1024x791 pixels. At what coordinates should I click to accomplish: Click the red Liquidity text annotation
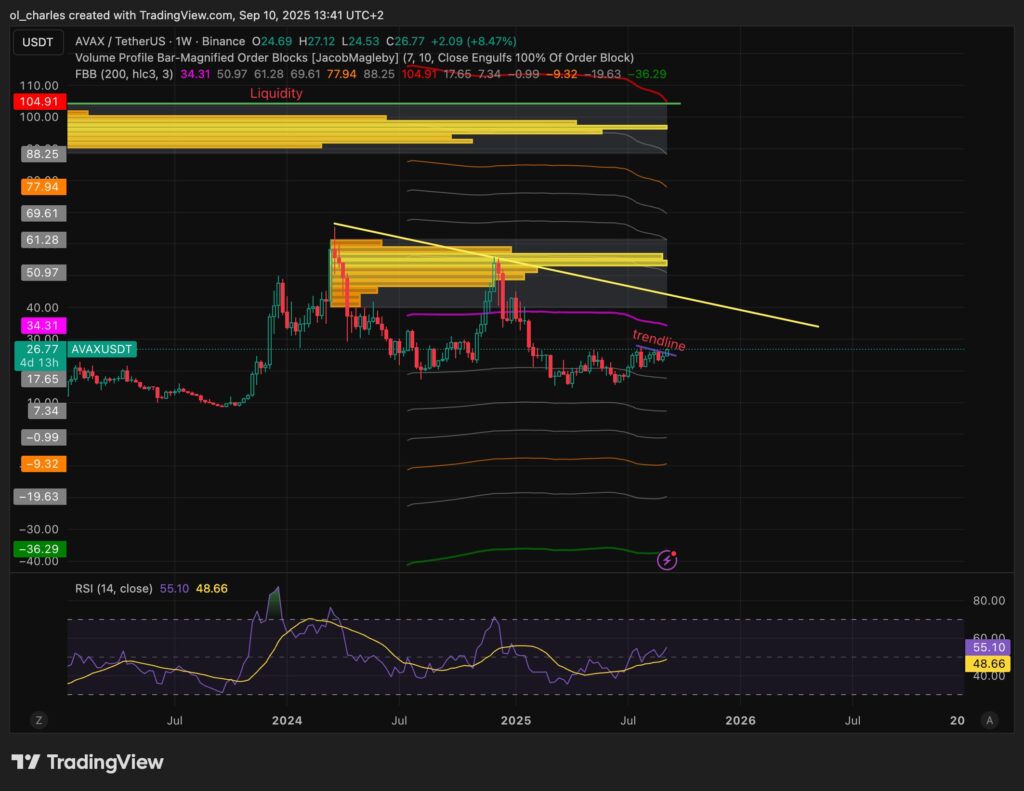(x=276, y=93)
